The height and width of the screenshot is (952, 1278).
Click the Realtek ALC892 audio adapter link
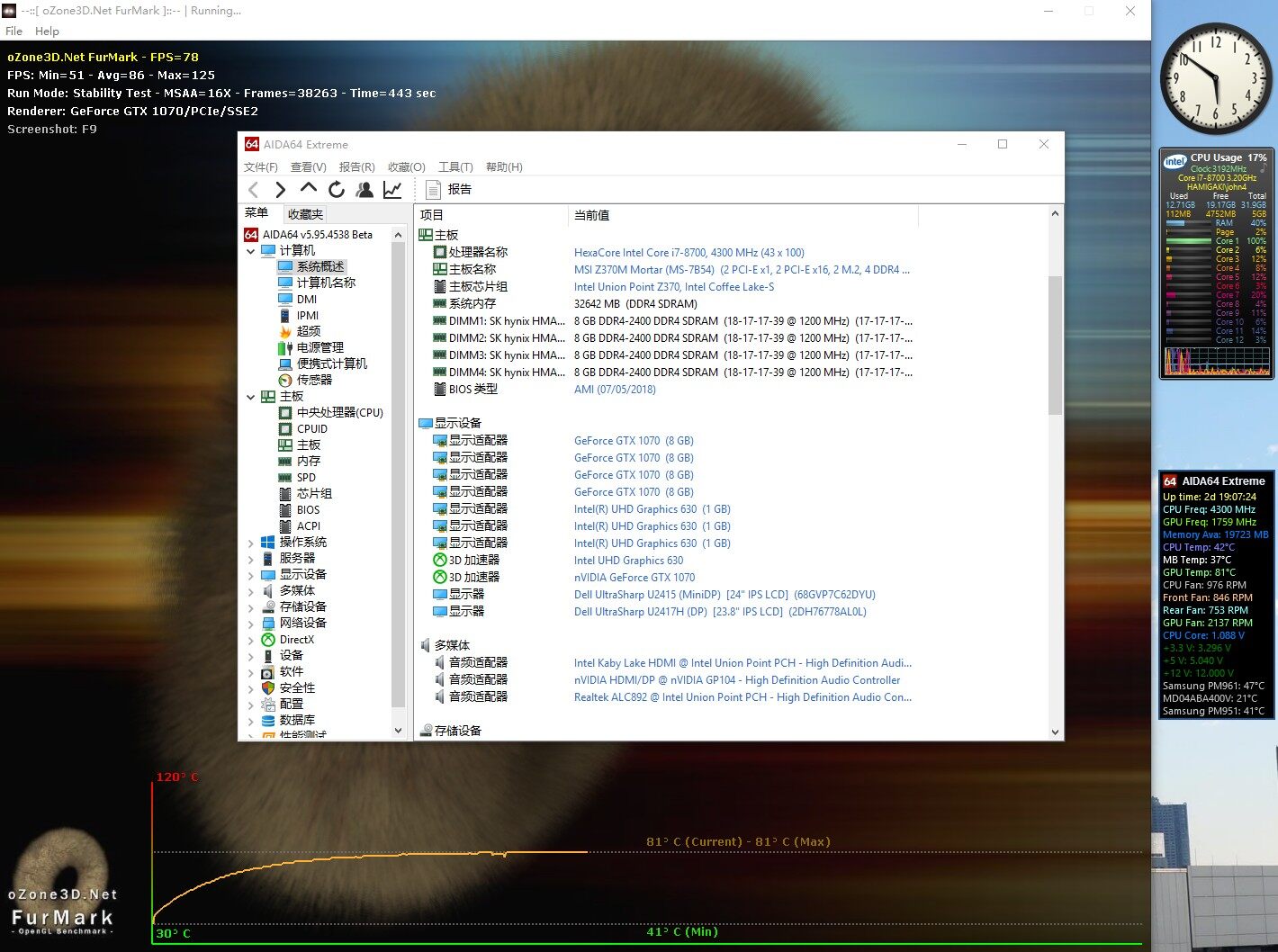click(x=742, y=697)
